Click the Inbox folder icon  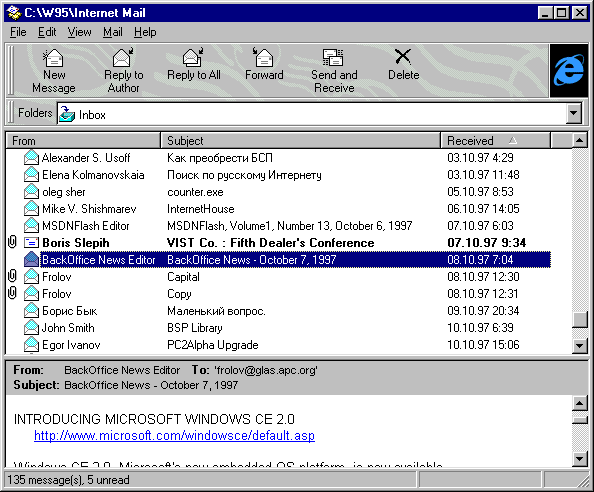(x=67, y=114)
